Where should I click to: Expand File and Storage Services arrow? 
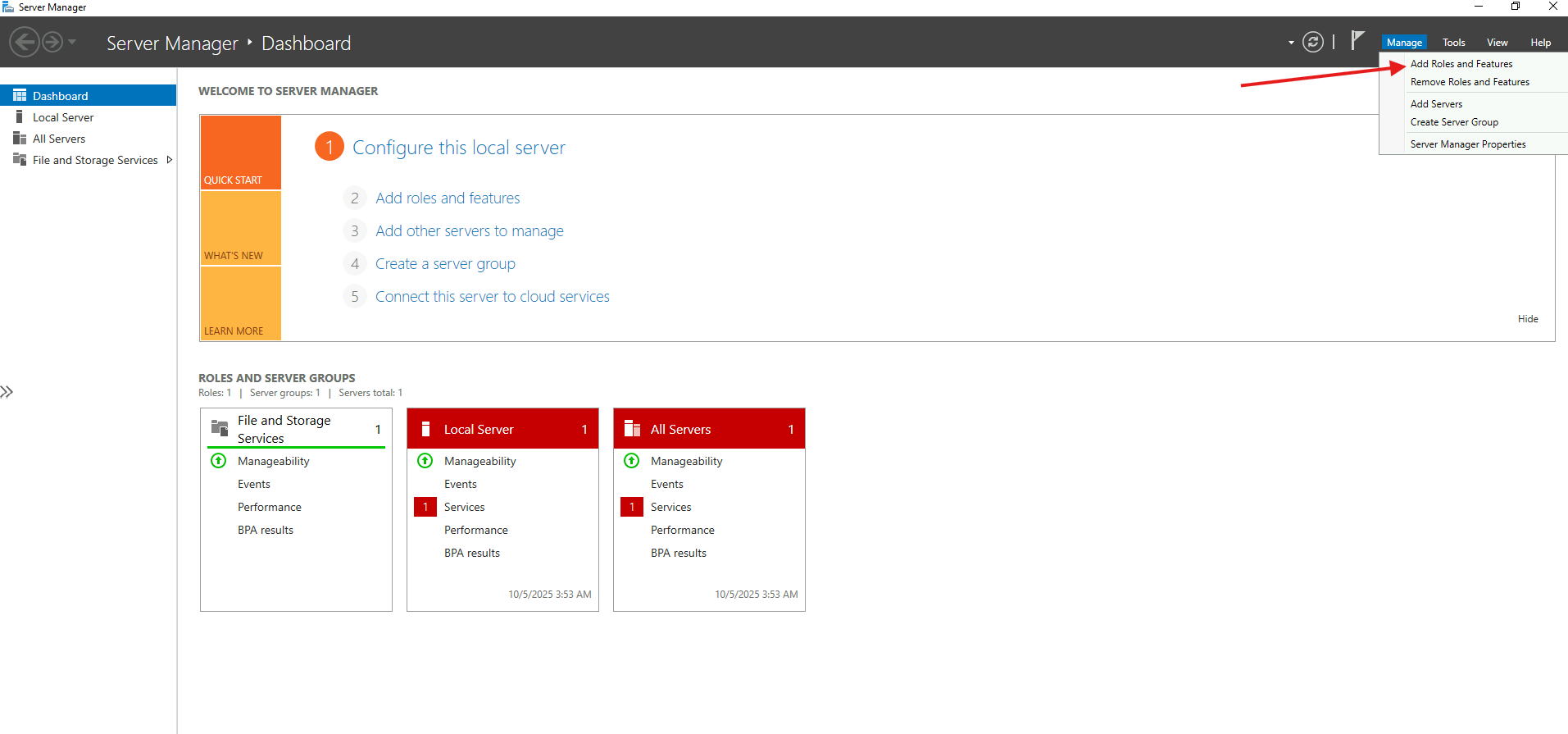[x=169, y=160]
